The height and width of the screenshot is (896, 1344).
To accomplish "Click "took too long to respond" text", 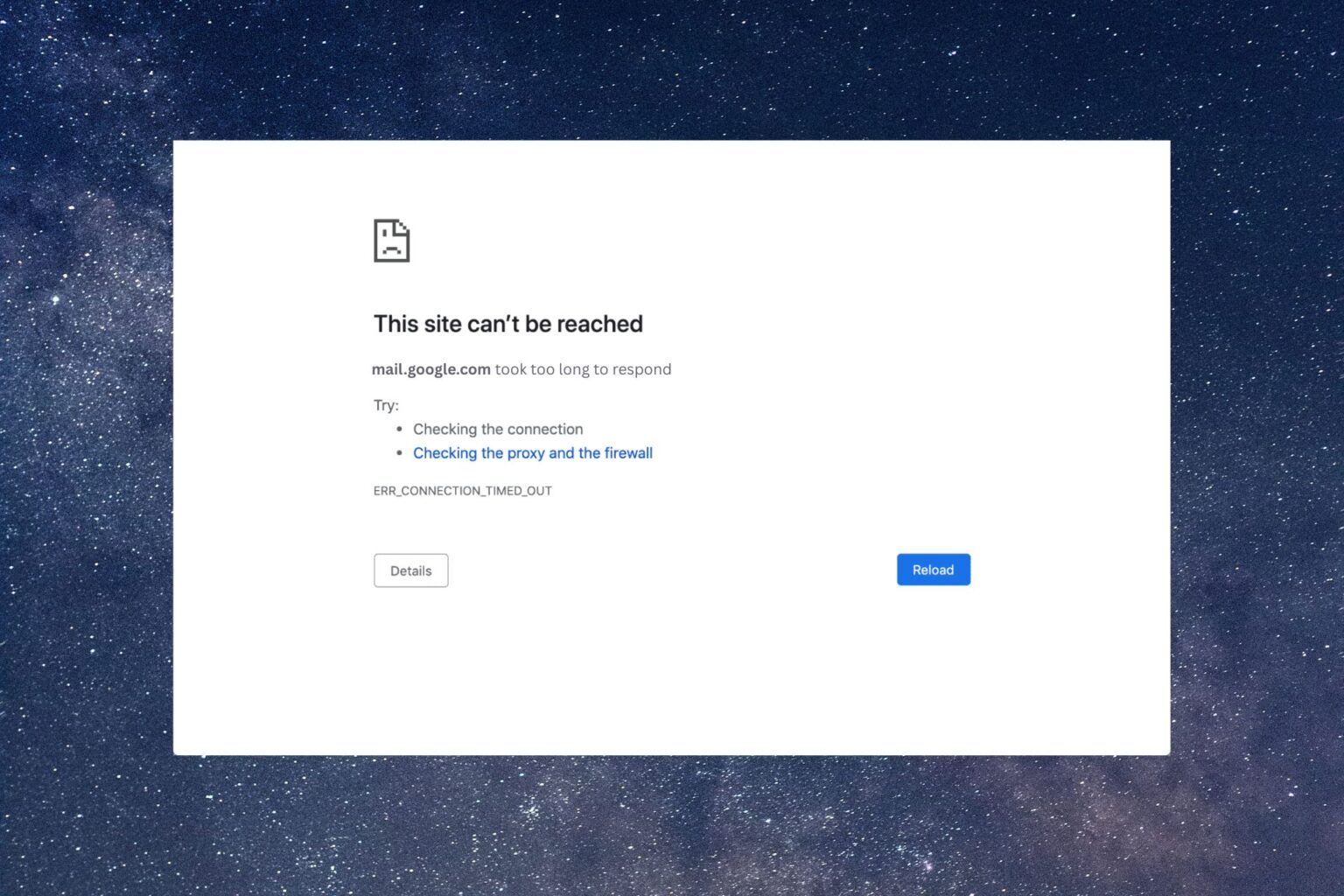I will 583,369.
